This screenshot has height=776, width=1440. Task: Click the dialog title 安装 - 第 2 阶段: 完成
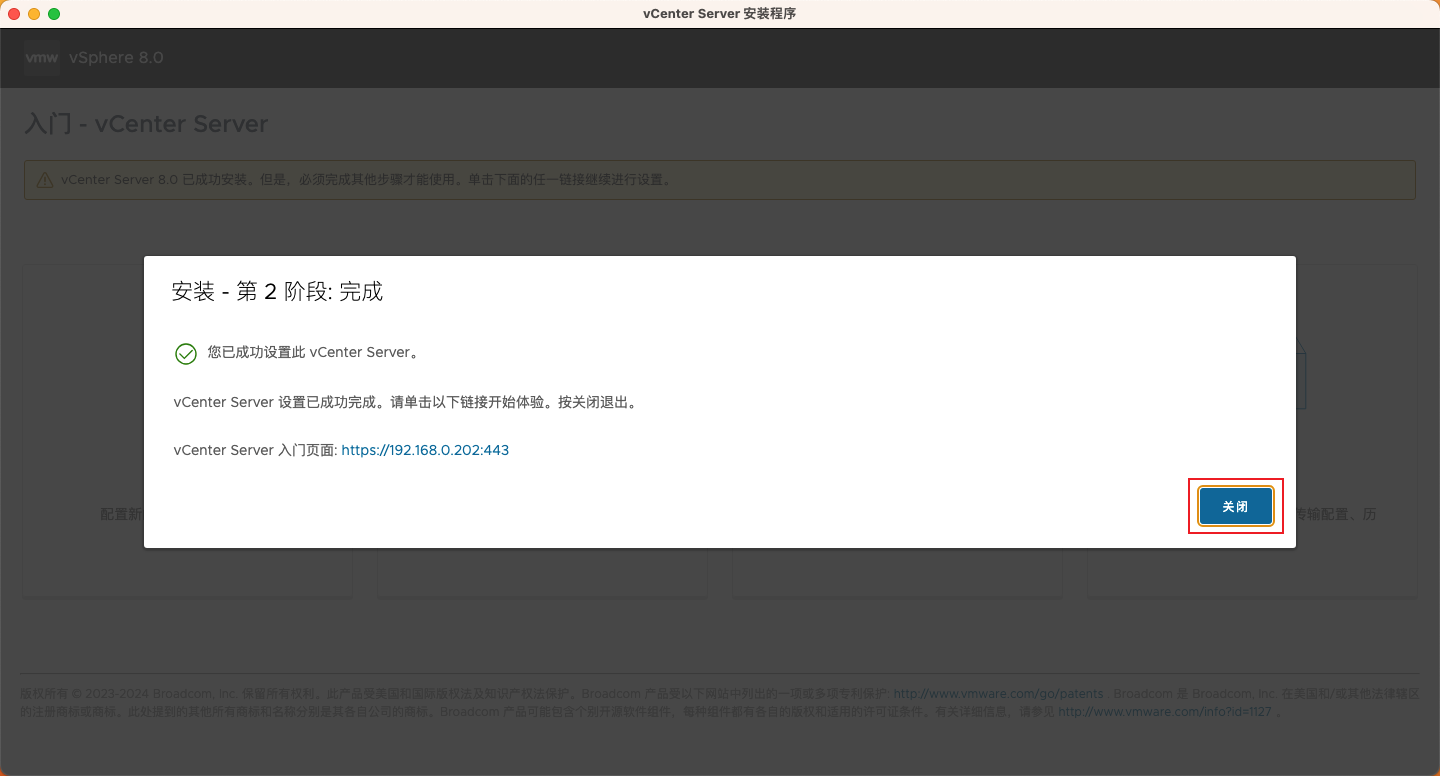[278, 292]
